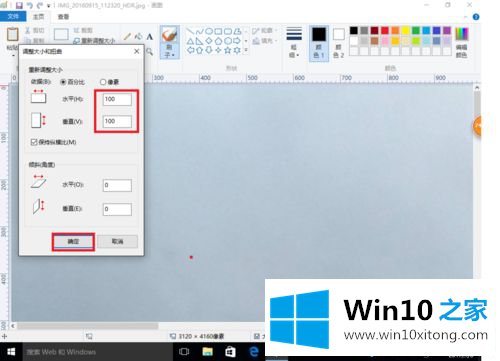Select the Rounded rectangle shape

(x=228, y=31)
